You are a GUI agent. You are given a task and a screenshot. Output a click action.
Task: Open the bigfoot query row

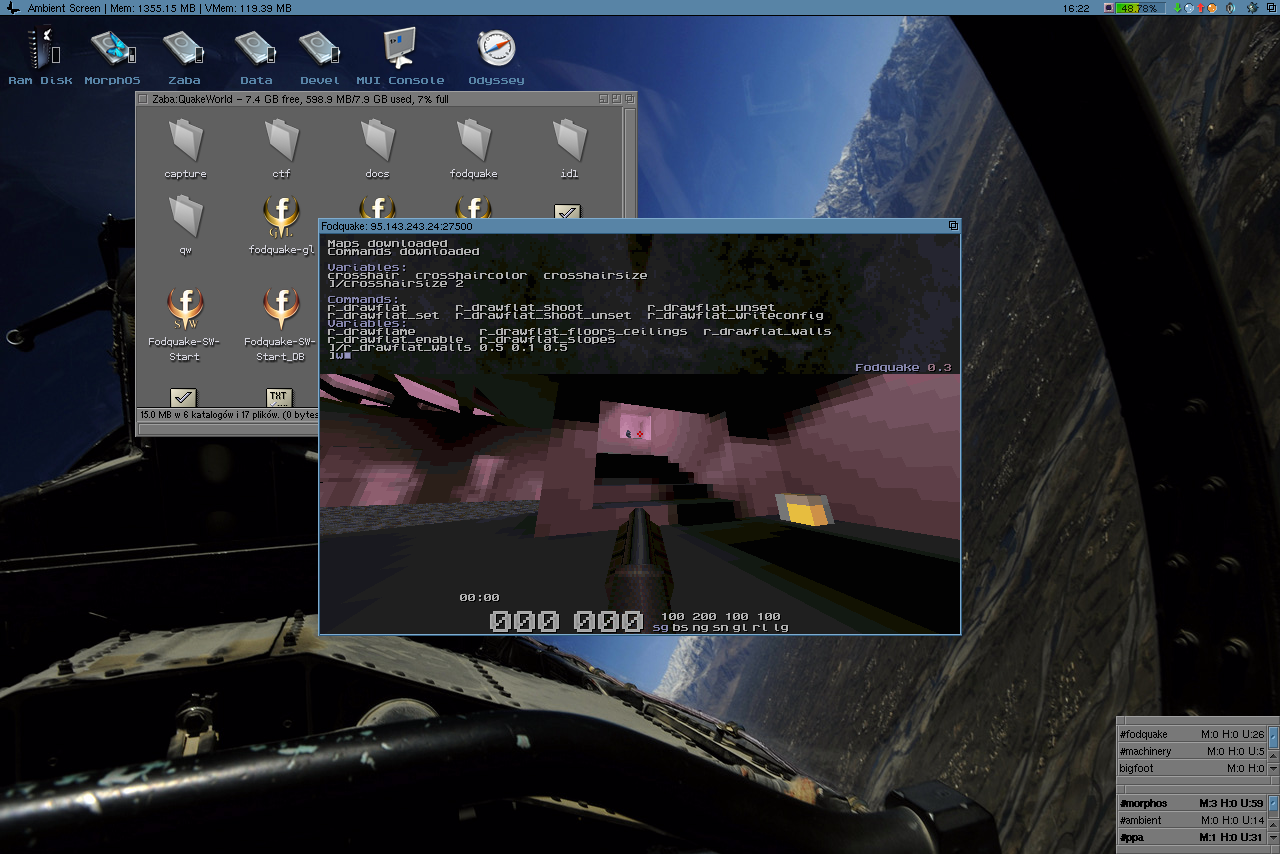pos(1192,768)
